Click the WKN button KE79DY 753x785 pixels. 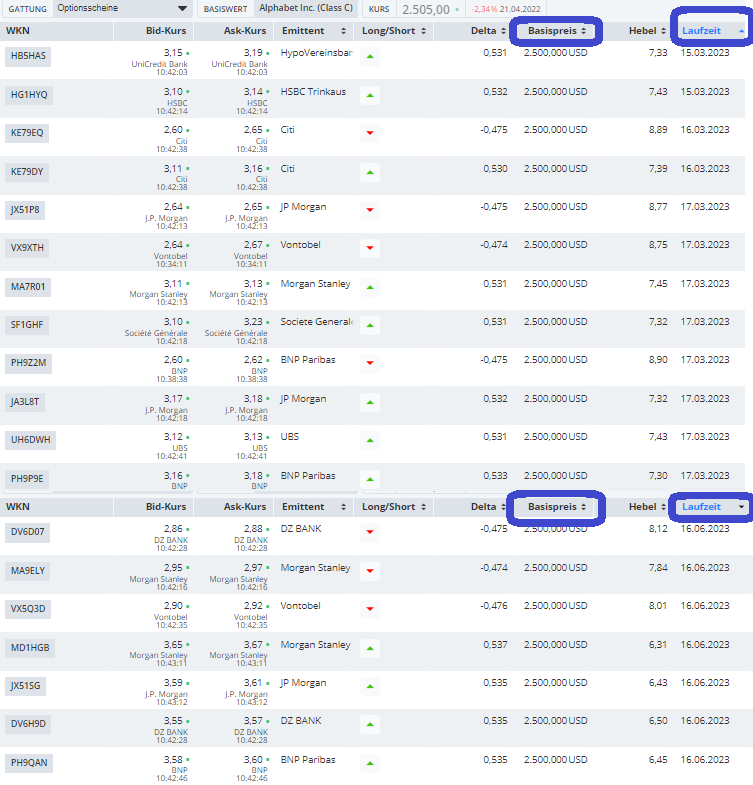[27, 172]
